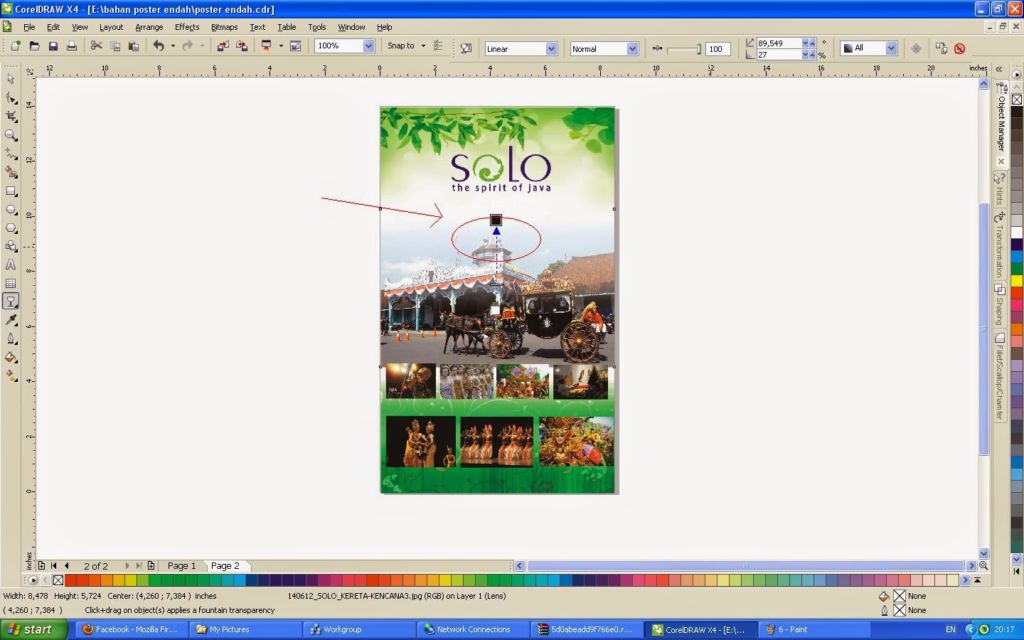Open a file from the toolbar
1024x640 pixels.
(x=35, y=46)
